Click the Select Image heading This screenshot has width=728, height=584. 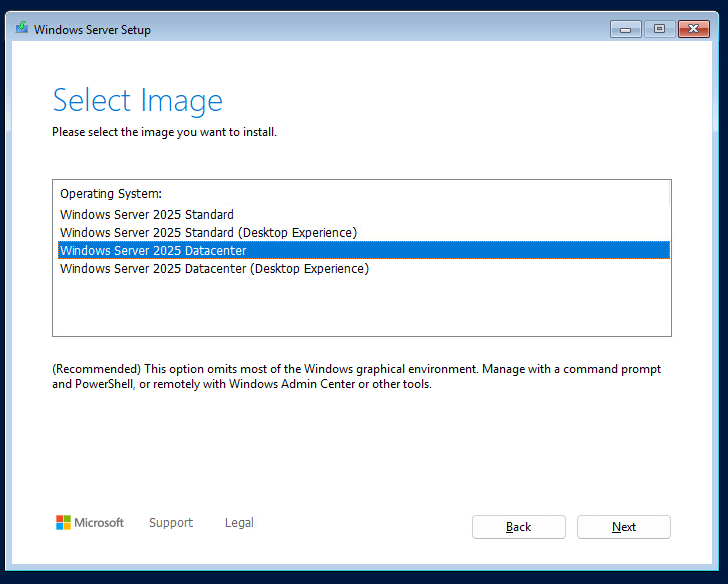point(137,100)
